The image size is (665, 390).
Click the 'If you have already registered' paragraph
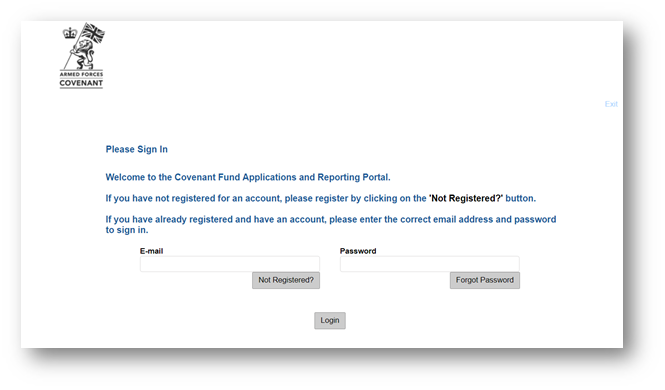coord(331,225)
